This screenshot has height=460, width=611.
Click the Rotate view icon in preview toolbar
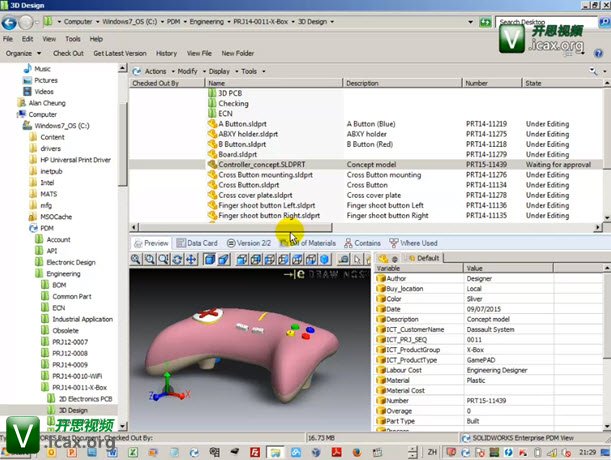tap(174, 259)
